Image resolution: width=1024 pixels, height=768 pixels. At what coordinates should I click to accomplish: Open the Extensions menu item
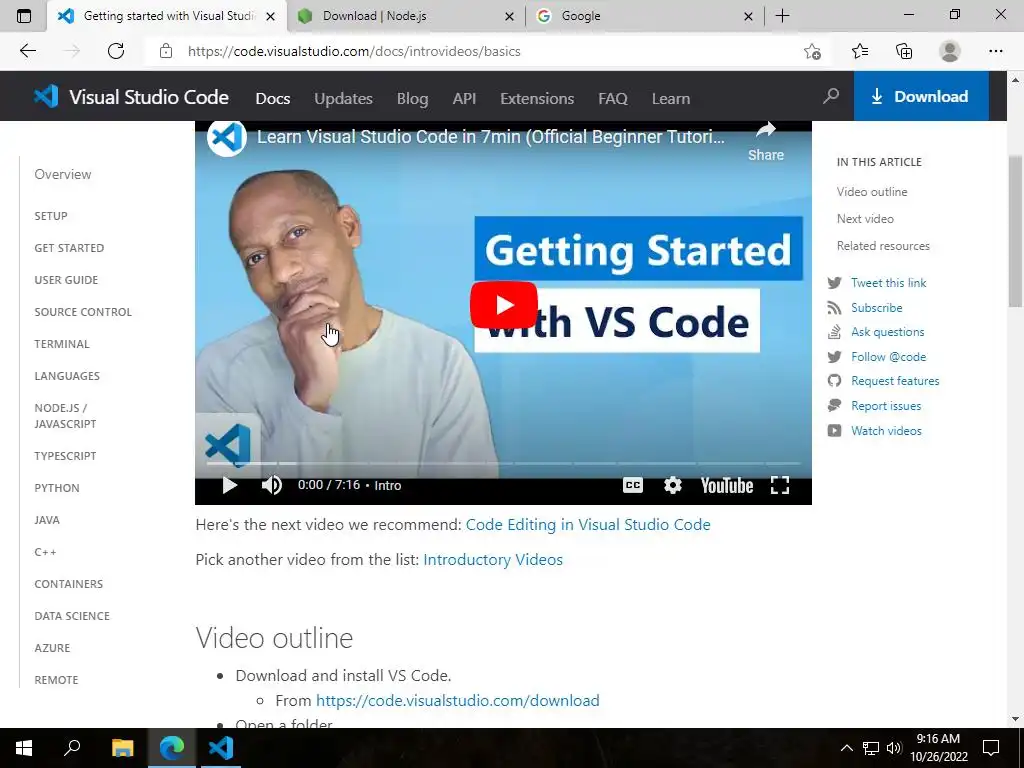point(537,99)
